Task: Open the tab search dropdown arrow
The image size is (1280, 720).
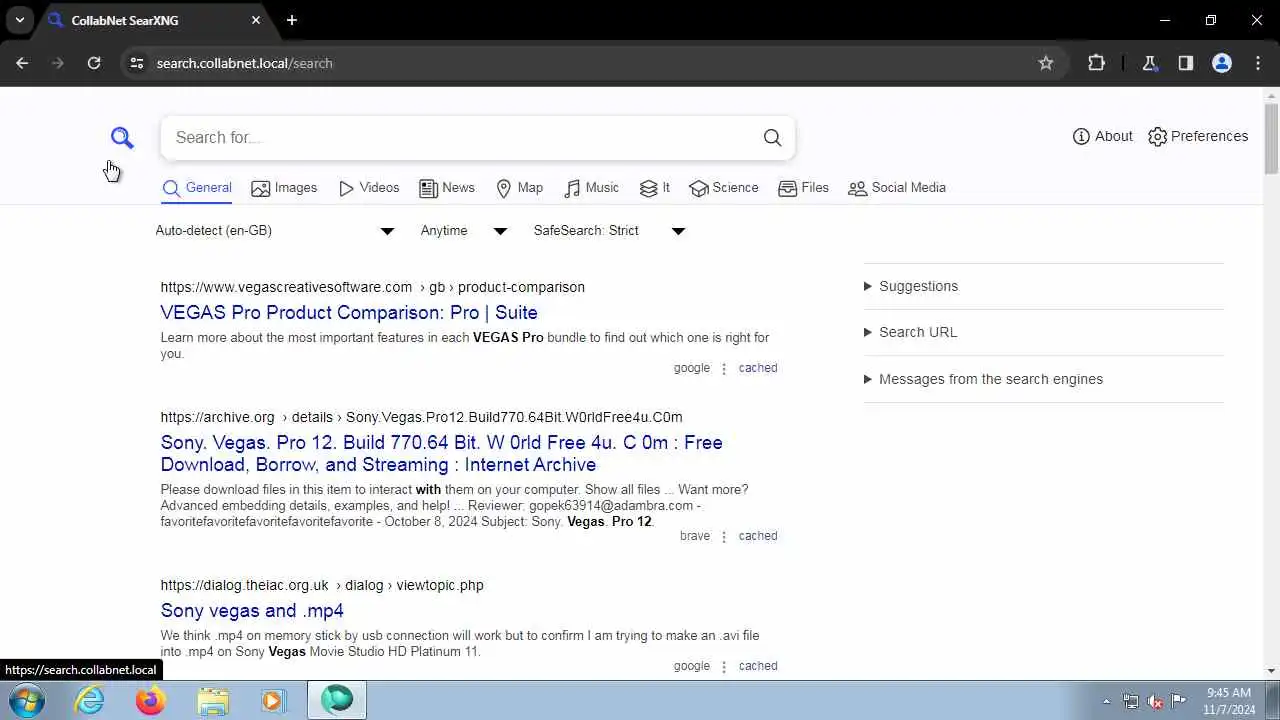Action: (19, 20)
